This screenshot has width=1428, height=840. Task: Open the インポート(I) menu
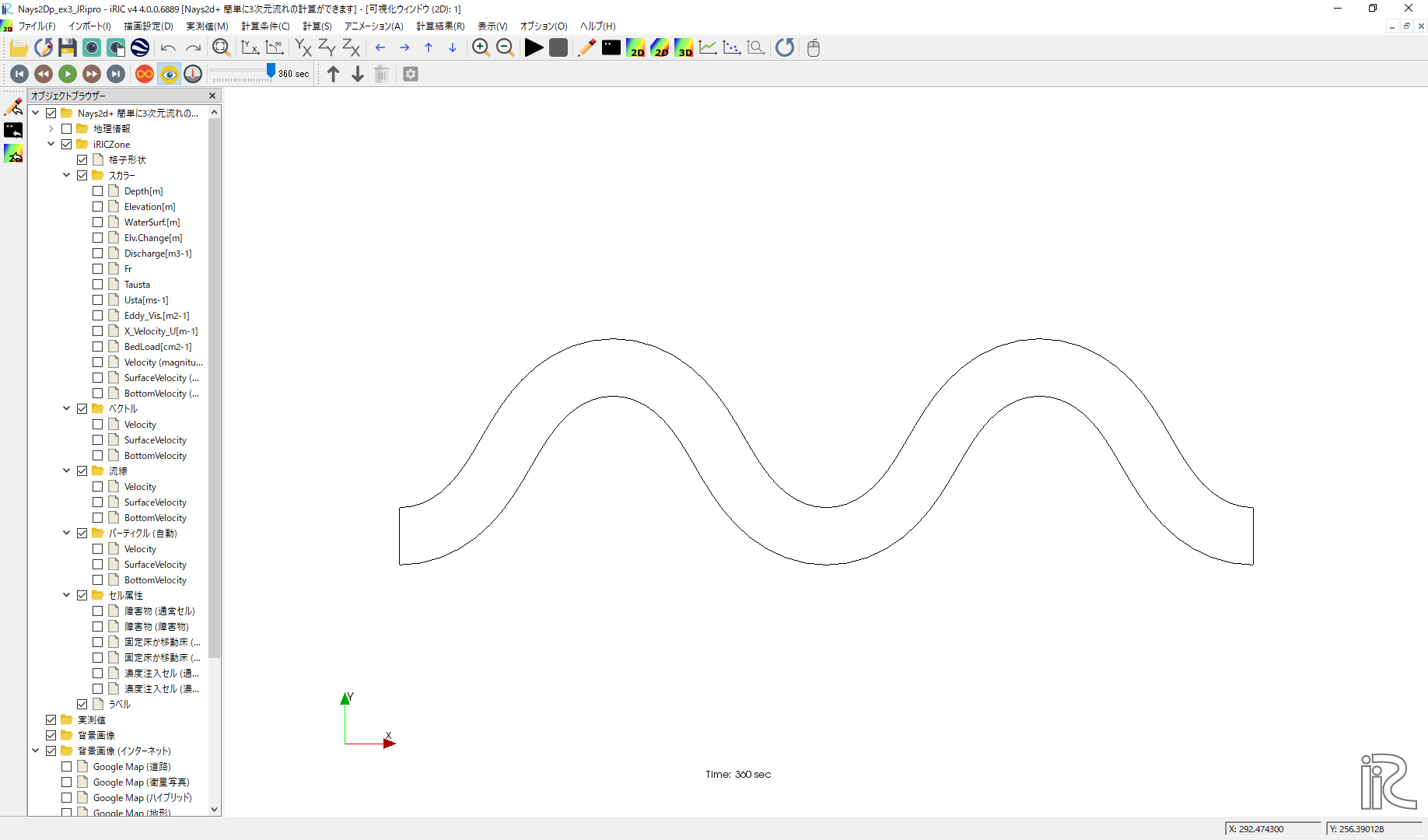point(89,26)
